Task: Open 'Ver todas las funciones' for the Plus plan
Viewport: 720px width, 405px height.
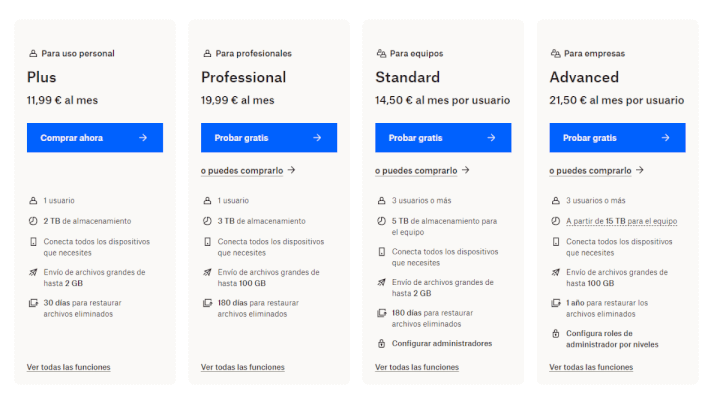Action: tap(68, 367)
